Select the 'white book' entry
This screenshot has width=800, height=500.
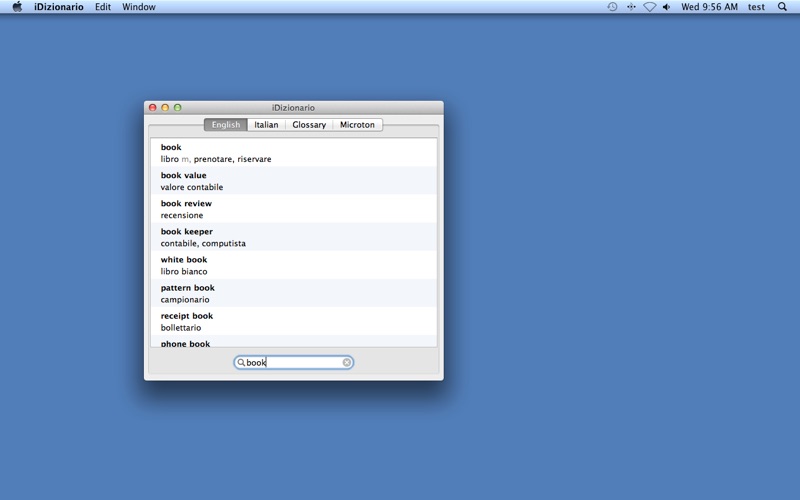(x=294, y=265)
